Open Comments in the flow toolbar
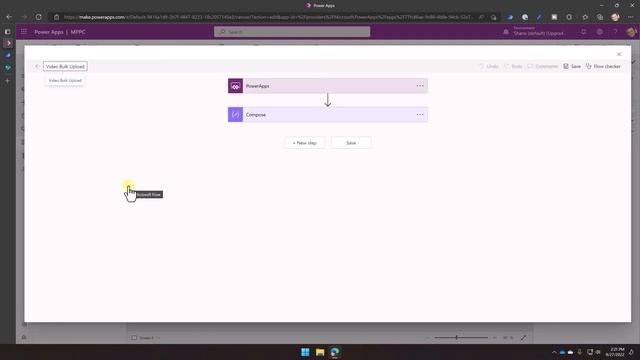 (x=542, y=66)
